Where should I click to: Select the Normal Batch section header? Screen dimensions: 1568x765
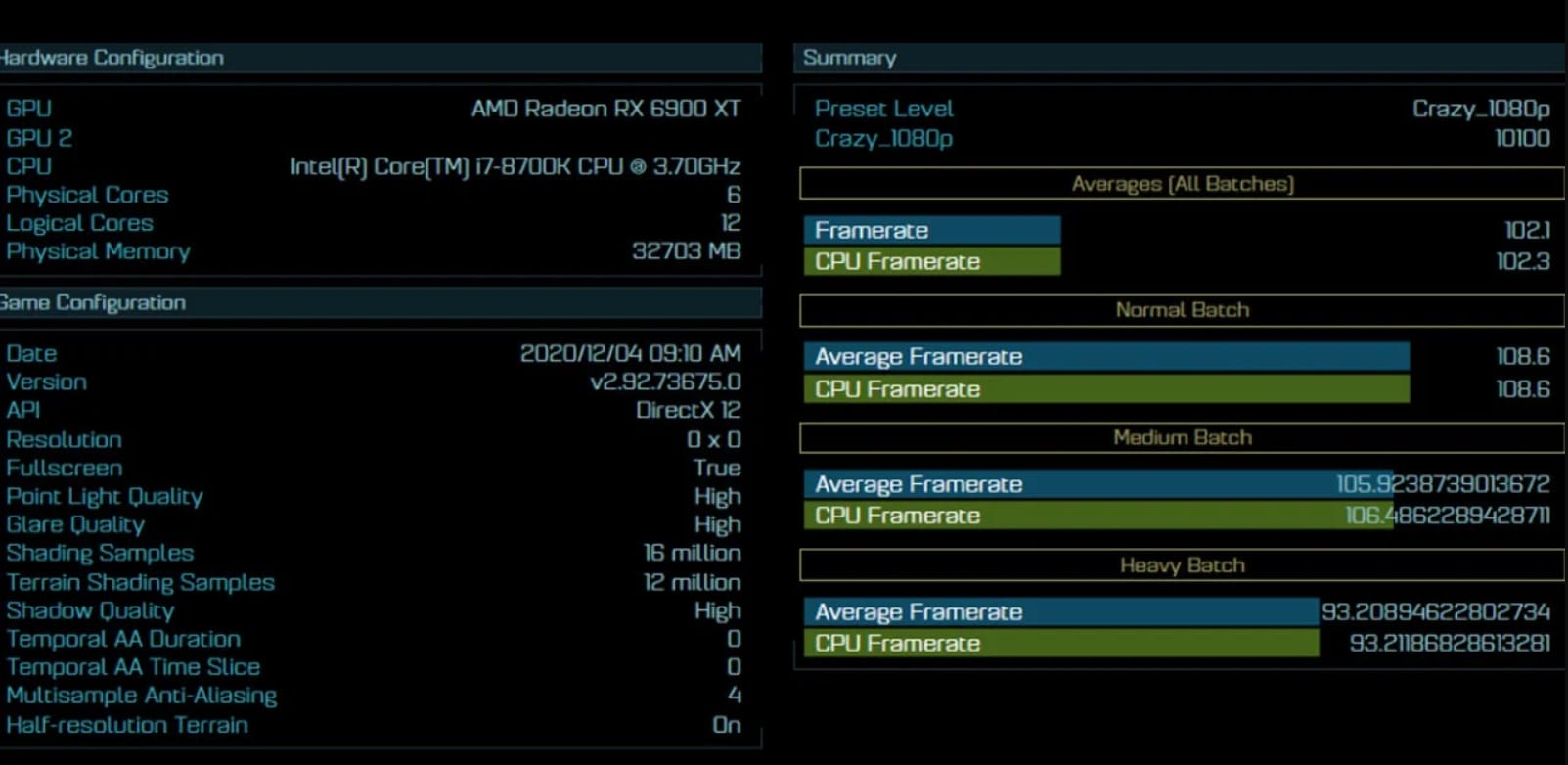pyautogui.click(x=1182, y=310)
